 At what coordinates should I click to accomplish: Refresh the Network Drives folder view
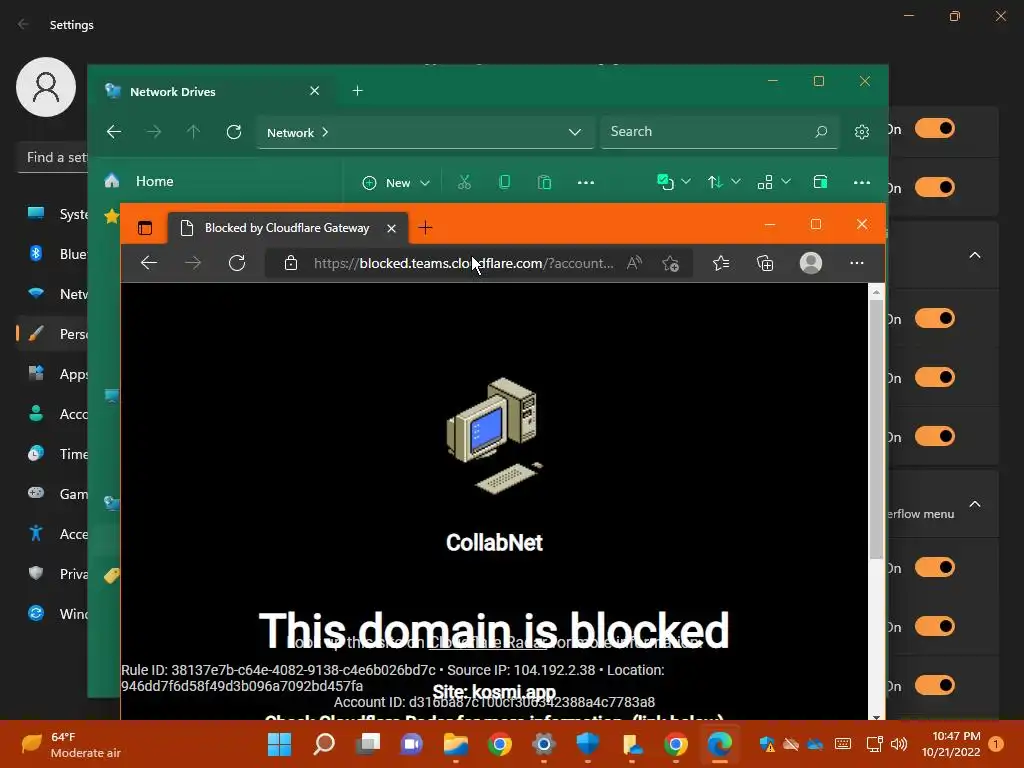click(234, 132)
